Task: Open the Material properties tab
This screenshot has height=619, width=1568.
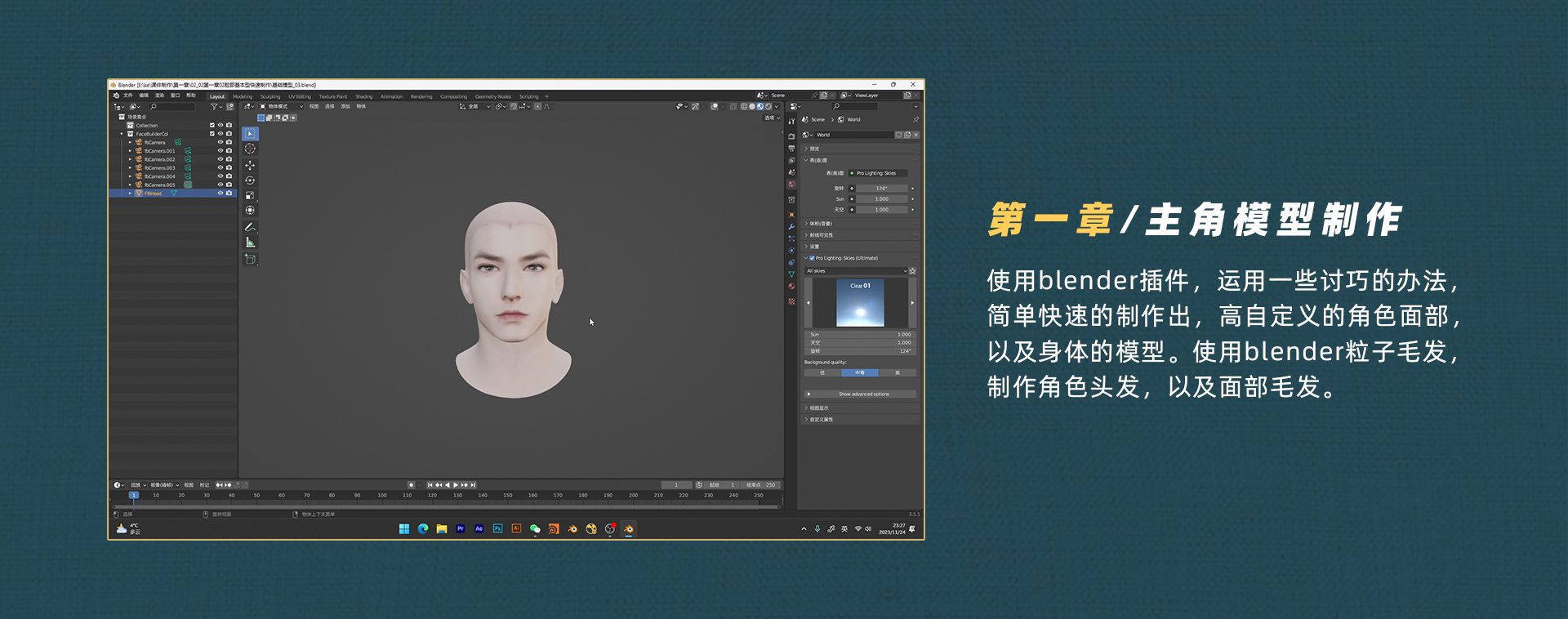Action: coord(791,287)
